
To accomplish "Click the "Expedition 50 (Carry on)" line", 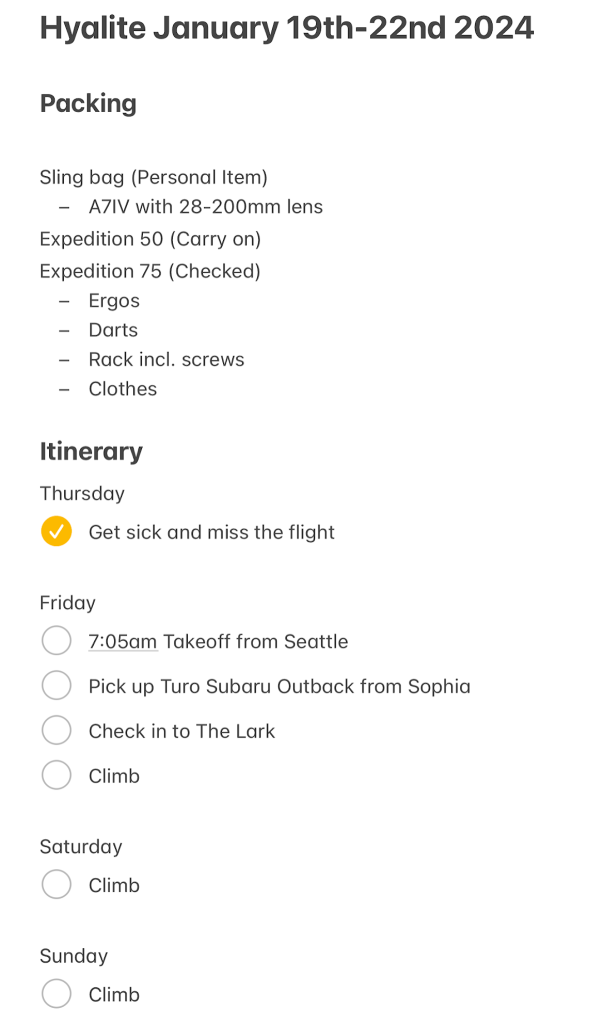I will click(x=150, y=240).
